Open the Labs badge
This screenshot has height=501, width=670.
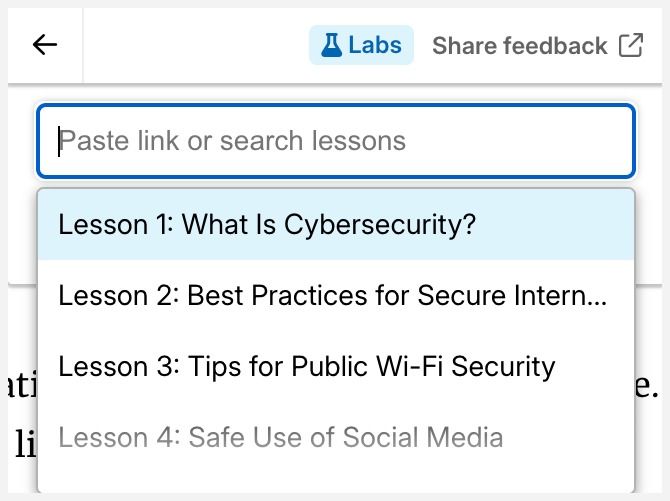(361, 45)
